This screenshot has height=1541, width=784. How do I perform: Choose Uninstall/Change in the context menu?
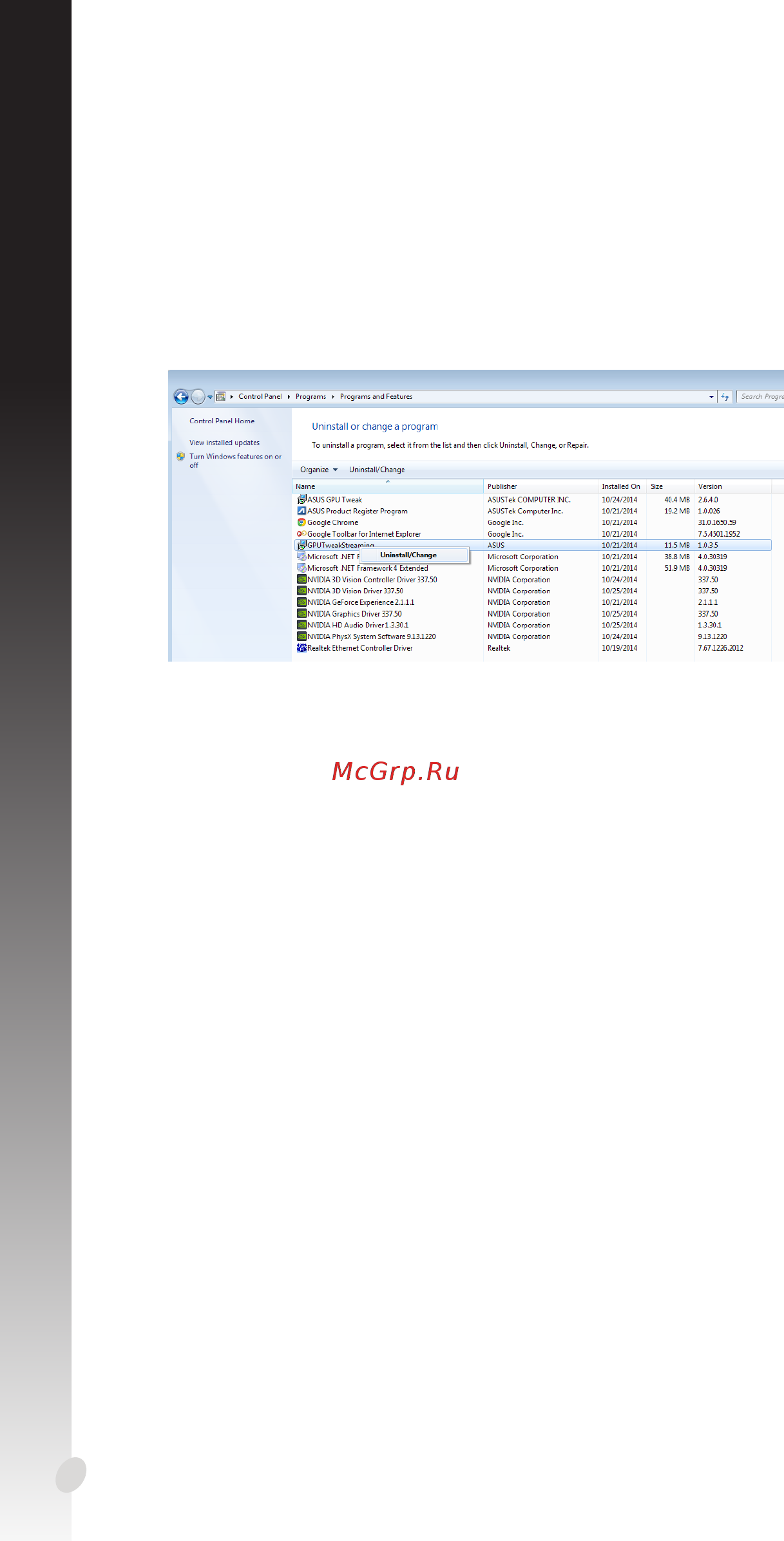coord(415,555)
